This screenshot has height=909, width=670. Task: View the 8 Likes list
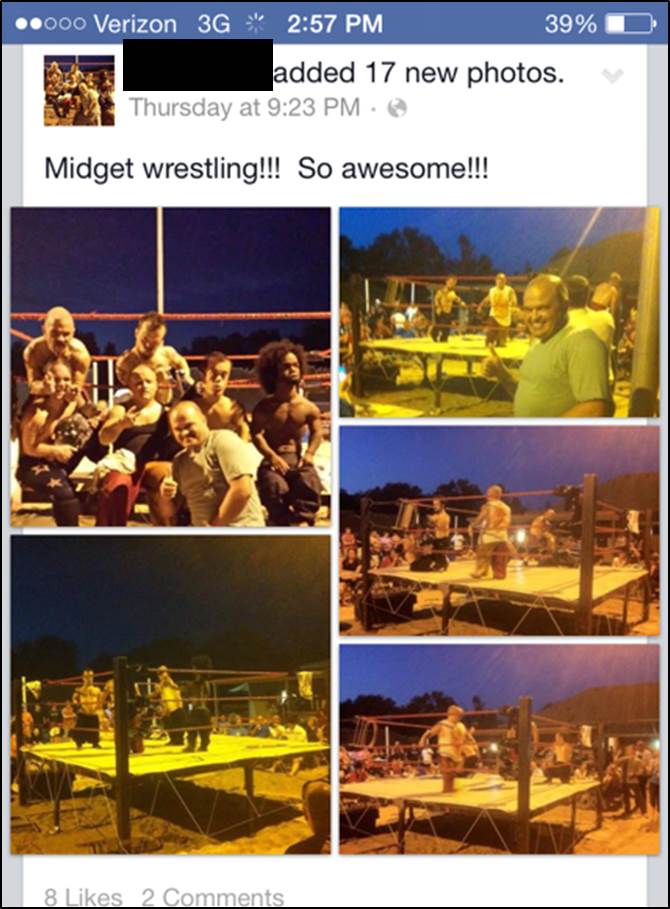tap(83, 897)
